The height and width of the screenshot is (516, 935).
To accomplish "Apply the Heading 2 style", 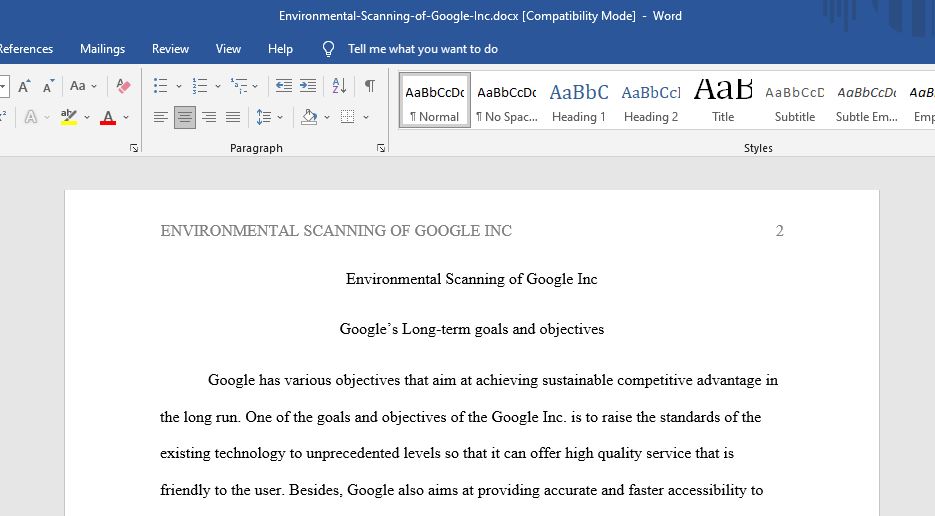I will tap(651, 100).
